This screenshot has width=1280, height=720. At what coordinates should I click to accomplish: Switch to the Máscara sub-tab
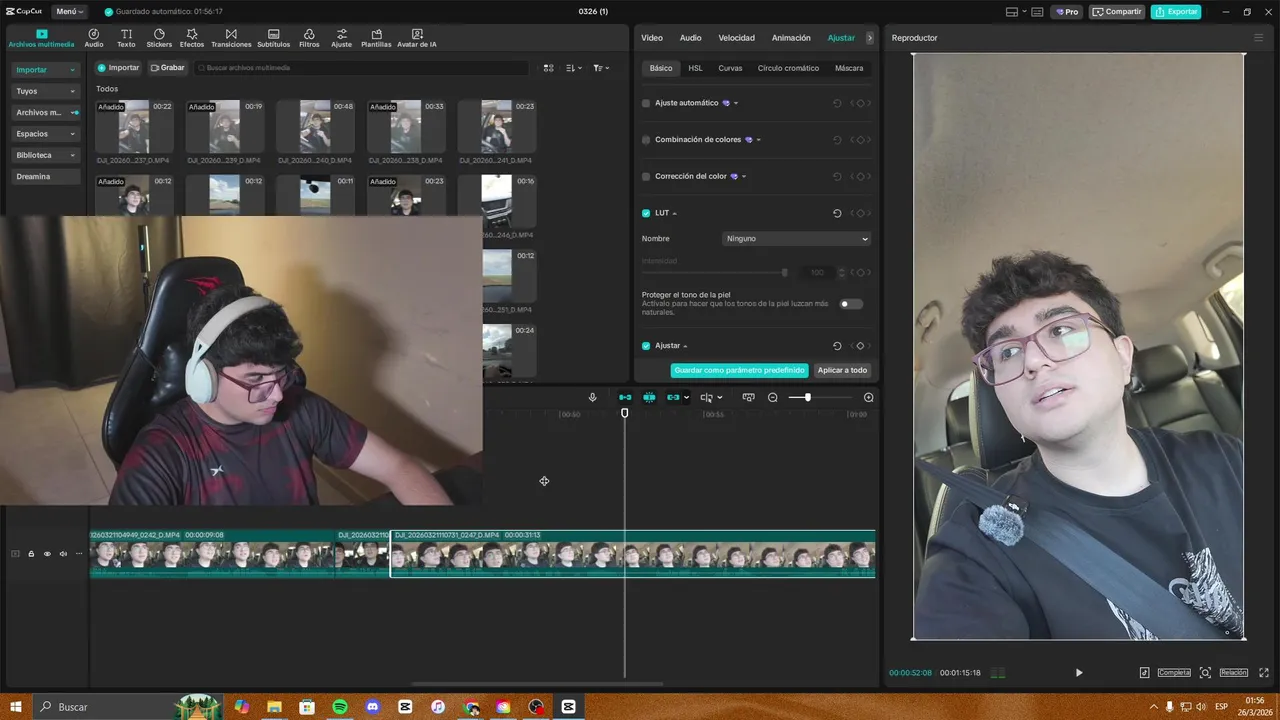(x=849, y=68)
